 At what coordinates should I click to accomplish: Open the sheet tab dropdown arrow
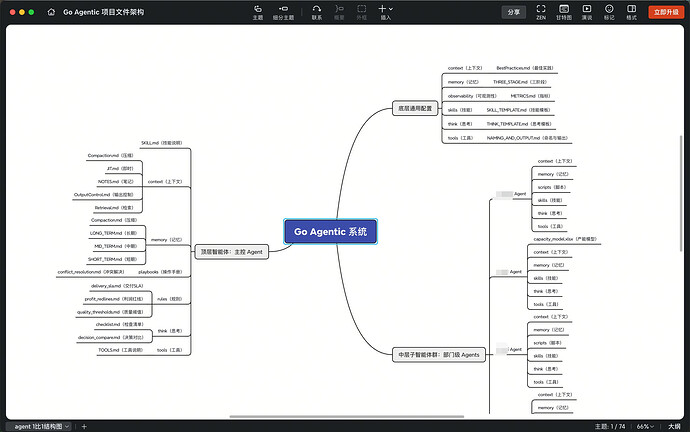click(69, 426)
